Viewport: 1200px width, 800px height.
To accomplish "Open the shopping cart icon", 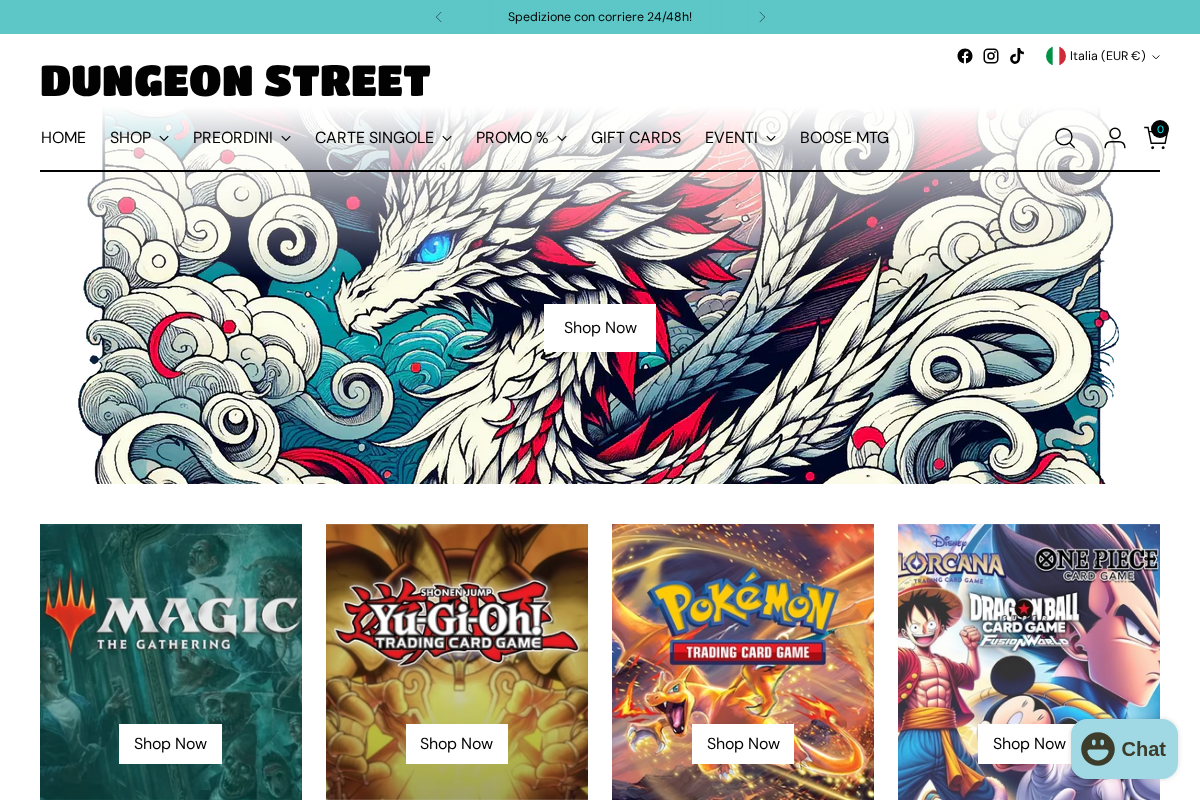I will click(1155, 138).
